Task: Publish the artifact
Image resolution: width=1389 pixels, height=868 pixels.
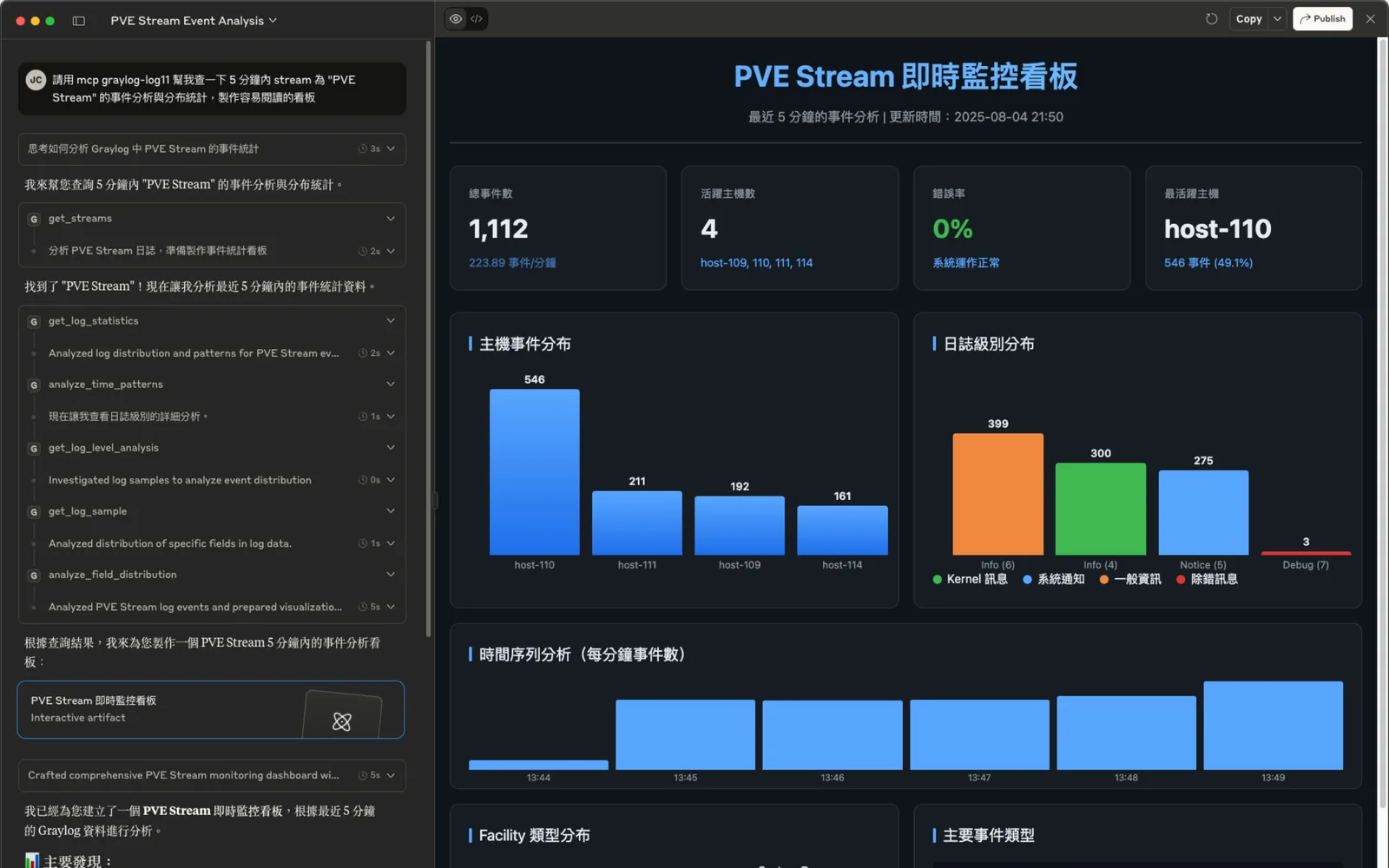Action: click(x=1322, y=19)
